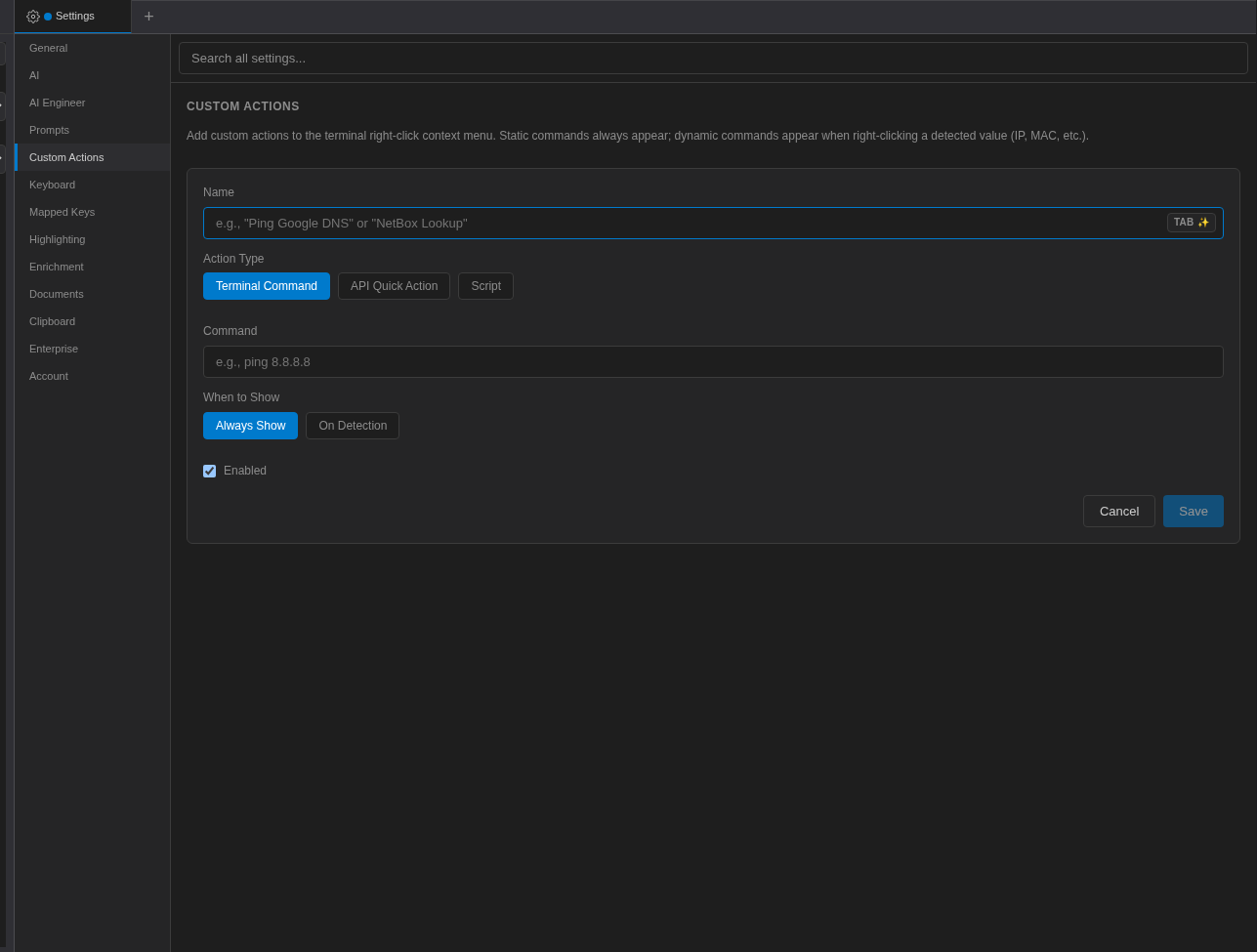Open a new tab with plus button
The height and width of the screenshot is (952, 1257).
[x=149, y=17]
